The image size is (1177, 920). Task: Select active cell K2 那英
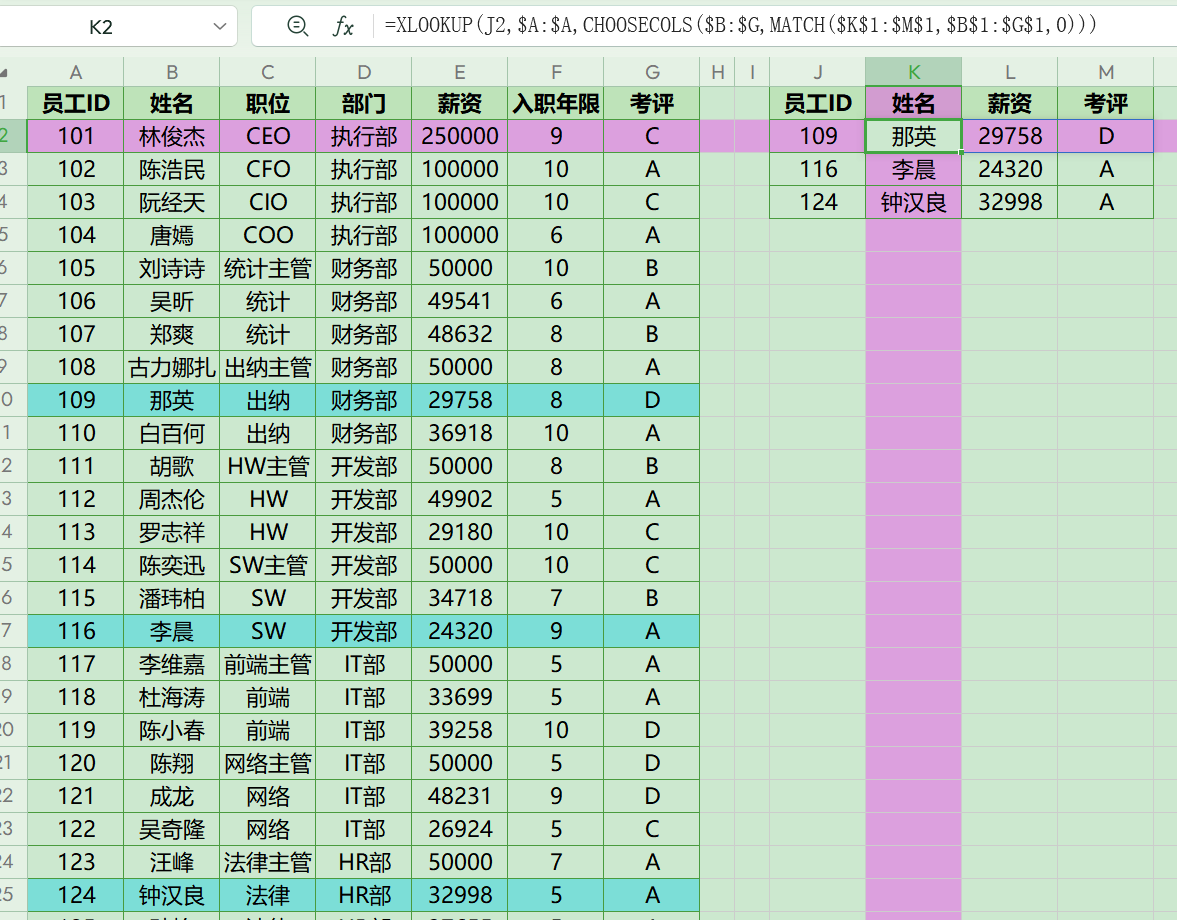click(x=914, y=136)
